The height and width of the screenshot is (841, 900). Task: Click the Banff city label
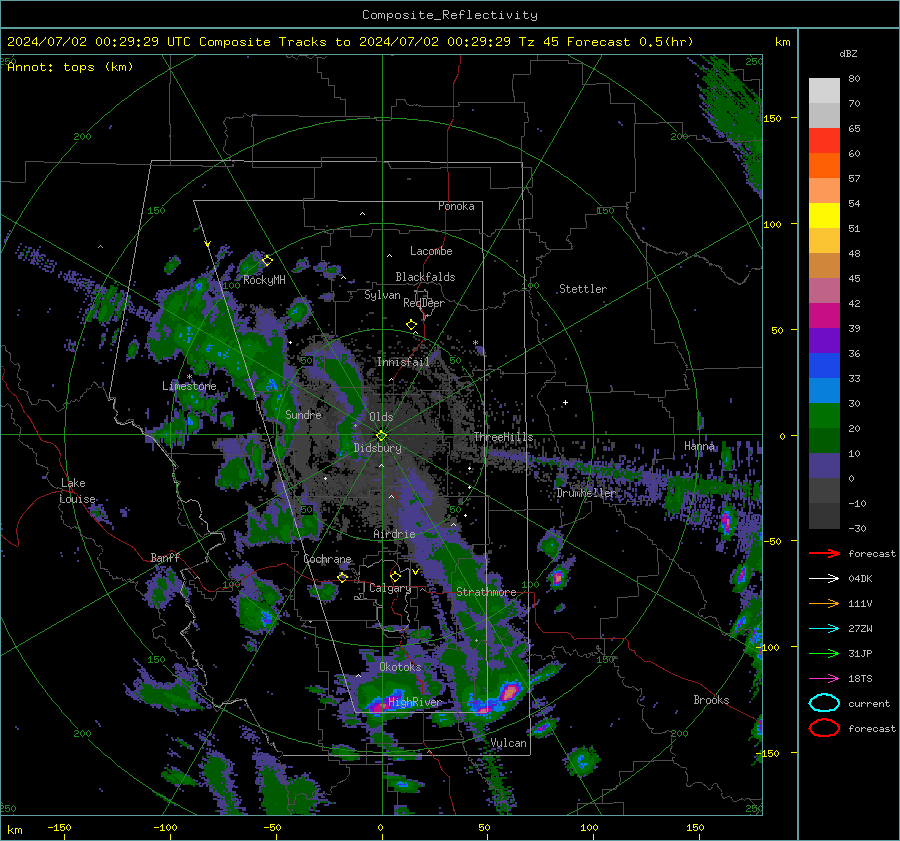pos(165,557)
